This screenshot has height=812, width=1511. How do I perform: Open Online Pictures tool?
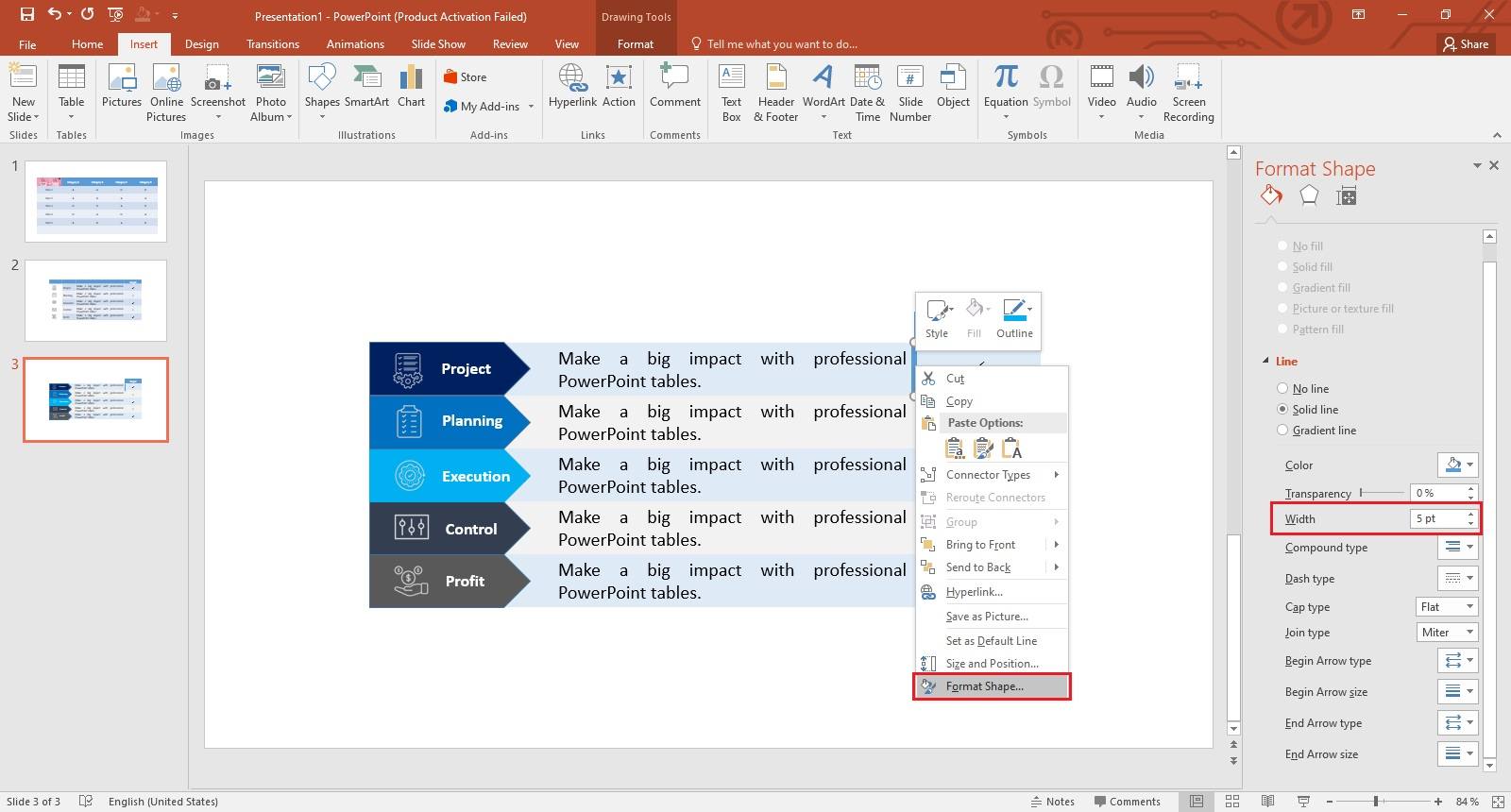tap(166, 93)
